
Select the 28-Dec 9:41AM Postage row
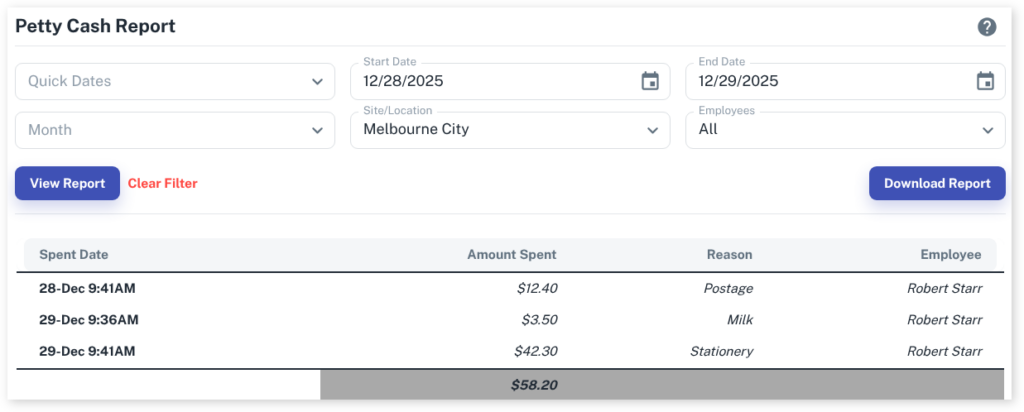coord(510,288)
